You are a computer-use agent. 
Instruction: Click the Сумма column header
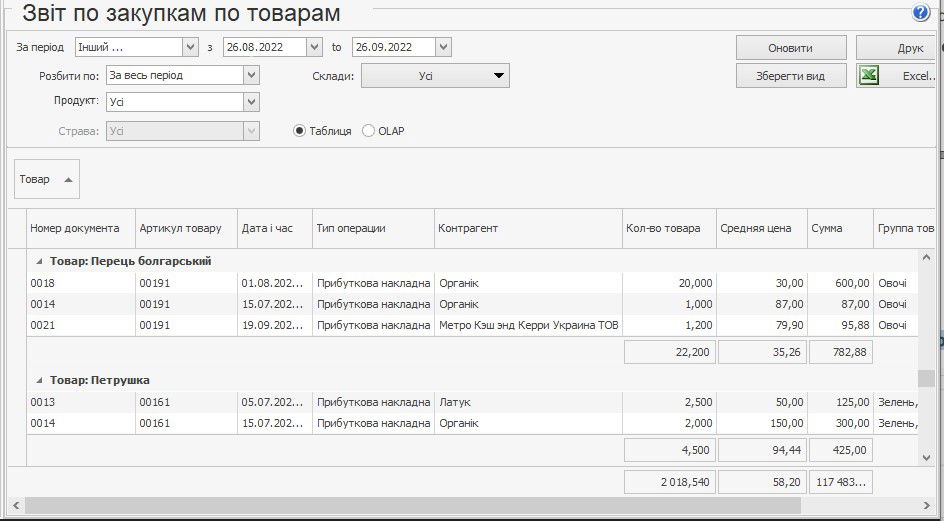tap(827, 228)
